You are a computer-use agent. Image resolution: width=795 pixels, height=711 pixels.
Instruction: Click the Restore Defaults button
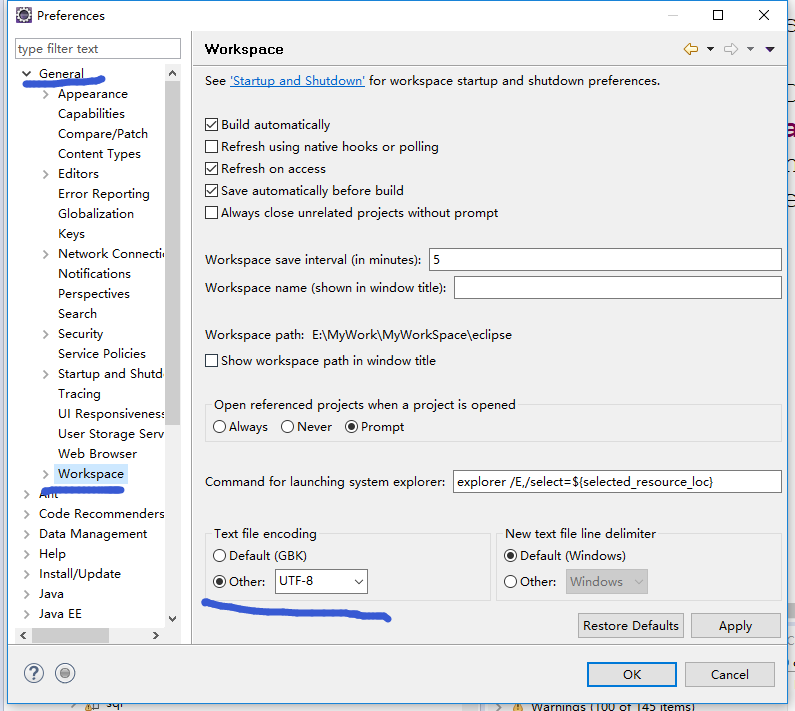click(x=631, y=625)
